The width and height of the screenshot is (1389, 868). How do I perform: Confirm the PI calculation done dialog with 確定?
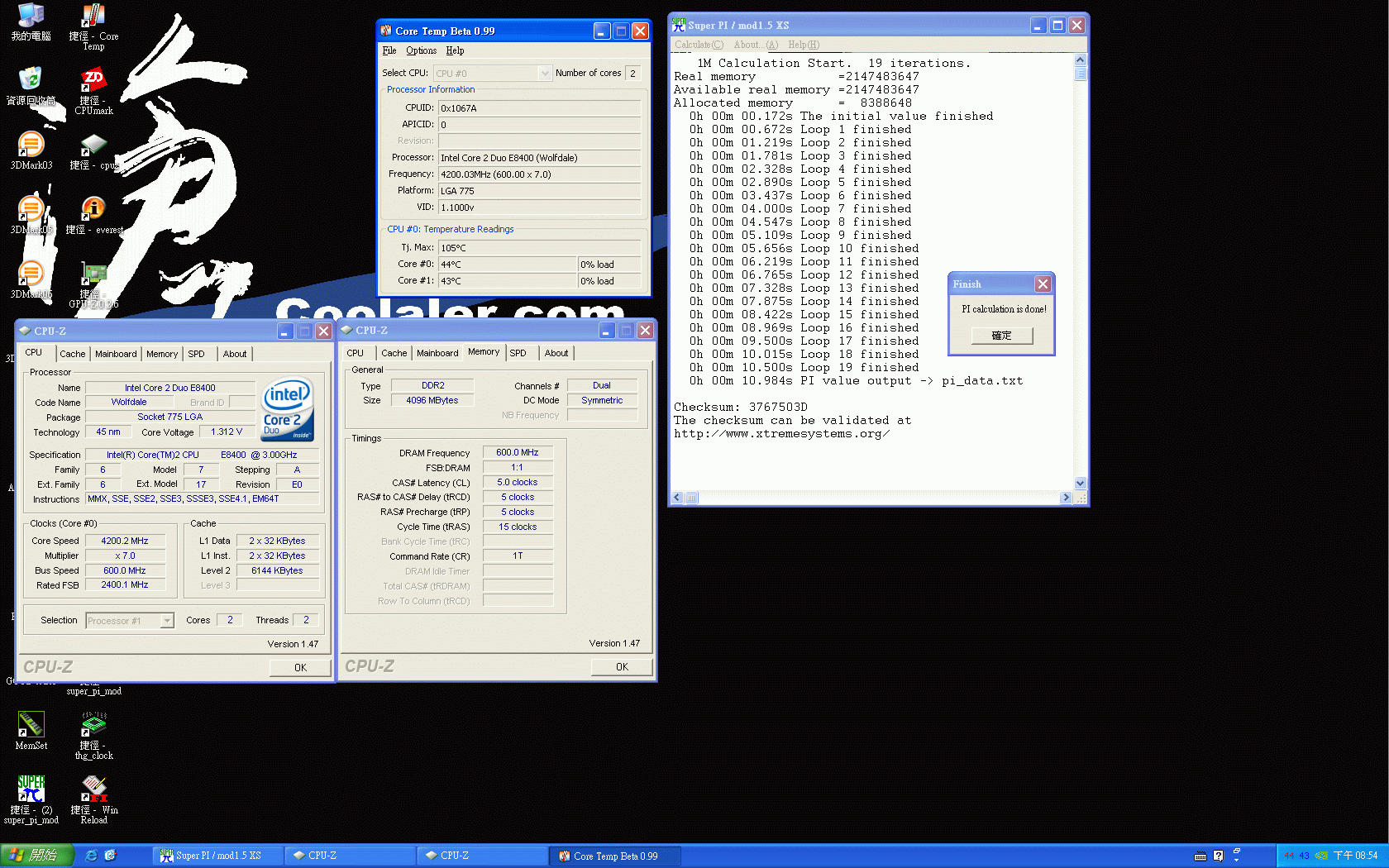[1002, 336]
